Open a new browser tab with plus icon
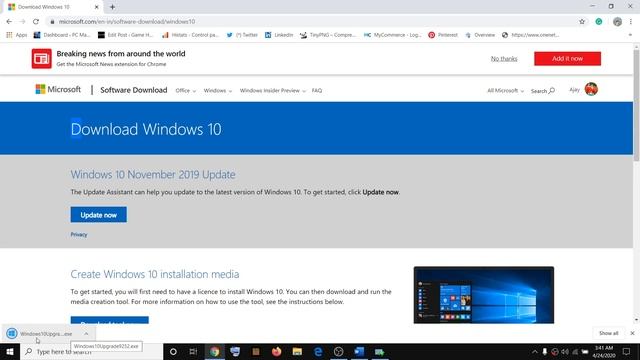The image size is (640, 360). pyautogui.click(x=112, y=7)
